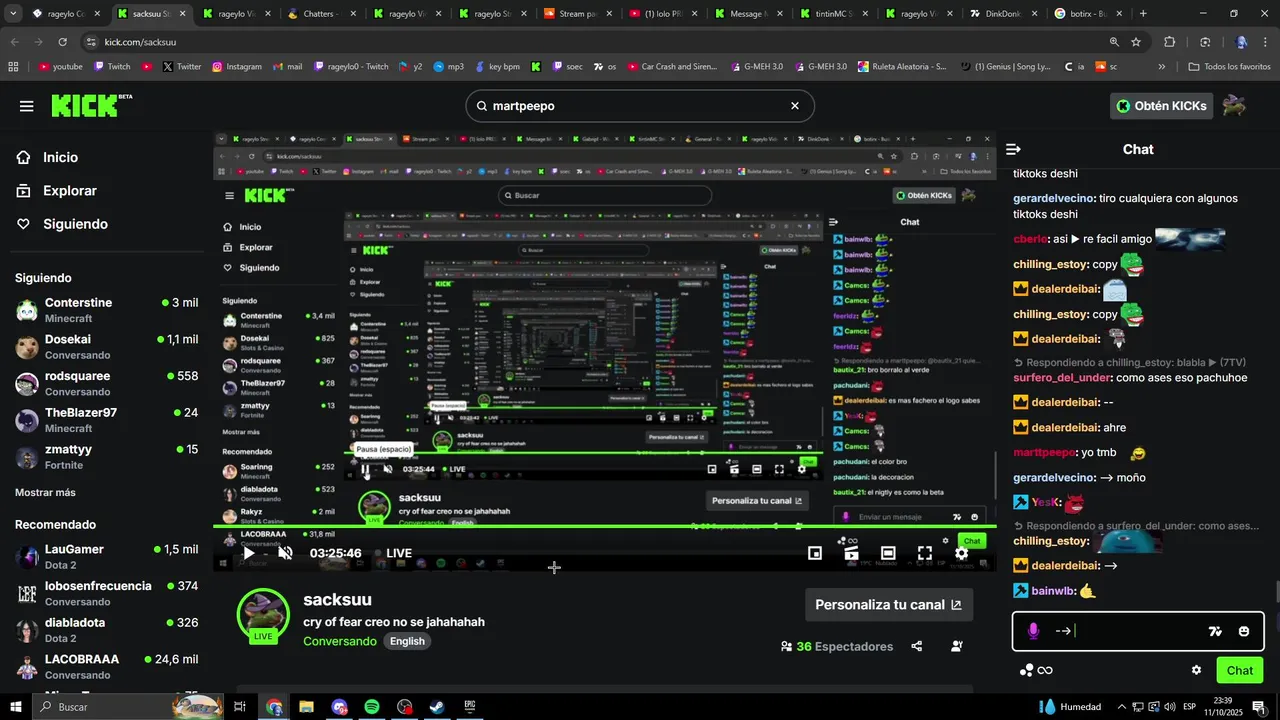The width and height of the screenshot is (1280, 720).
Task: Open the Siguiendo page from the sidebar
Action: [x=75, y=224]
